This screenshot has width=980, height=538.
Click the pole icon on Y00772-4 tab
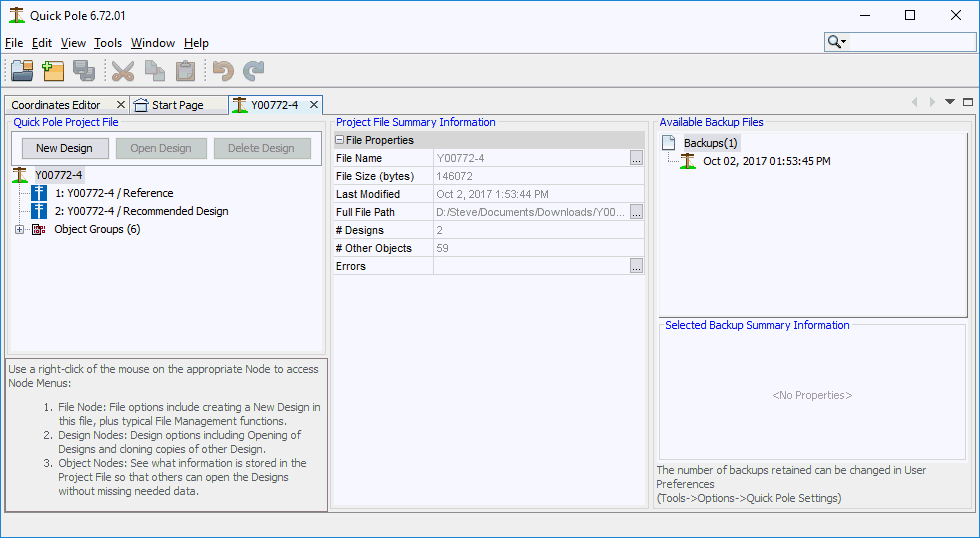point(240,105)
